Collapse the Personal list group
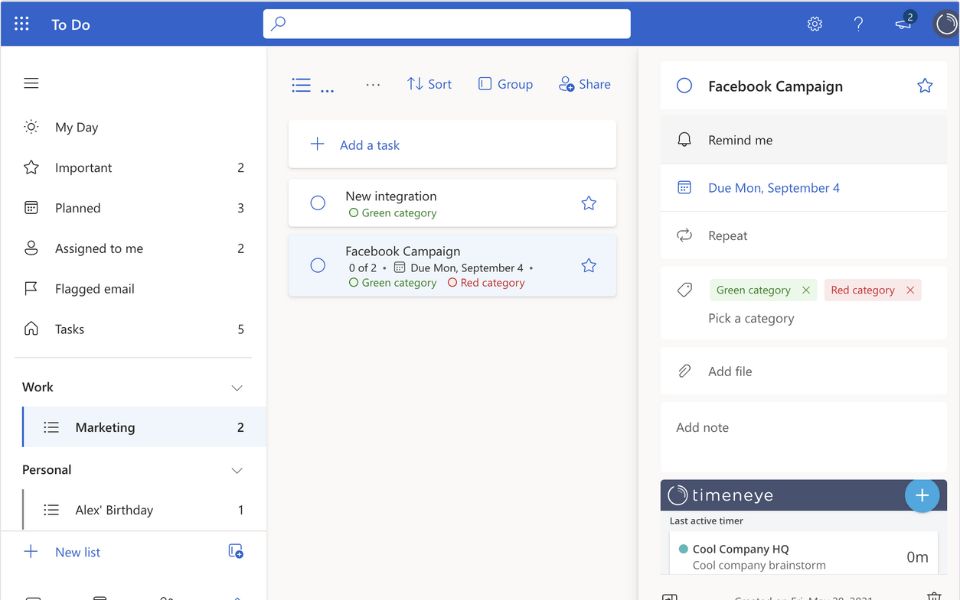Image resolution: width=960 pixels, height=600 pixels. click(237, 469)
